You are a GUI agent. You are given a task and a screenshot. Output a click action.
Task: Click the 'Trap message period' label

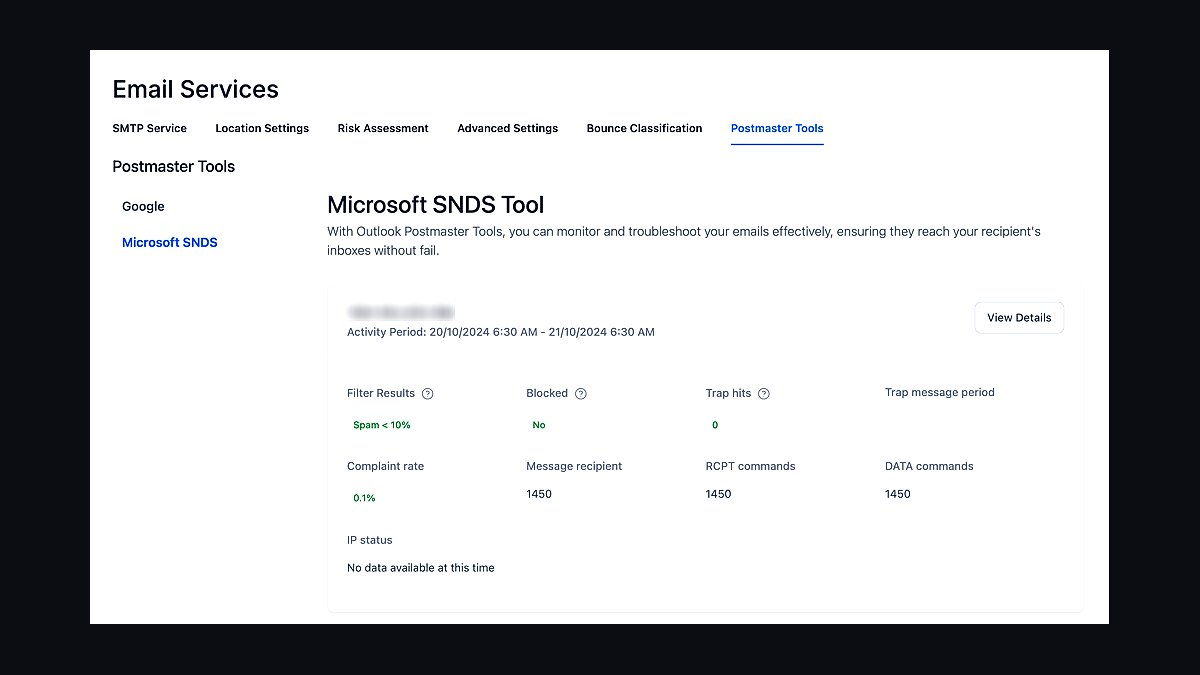click(940, 392)
